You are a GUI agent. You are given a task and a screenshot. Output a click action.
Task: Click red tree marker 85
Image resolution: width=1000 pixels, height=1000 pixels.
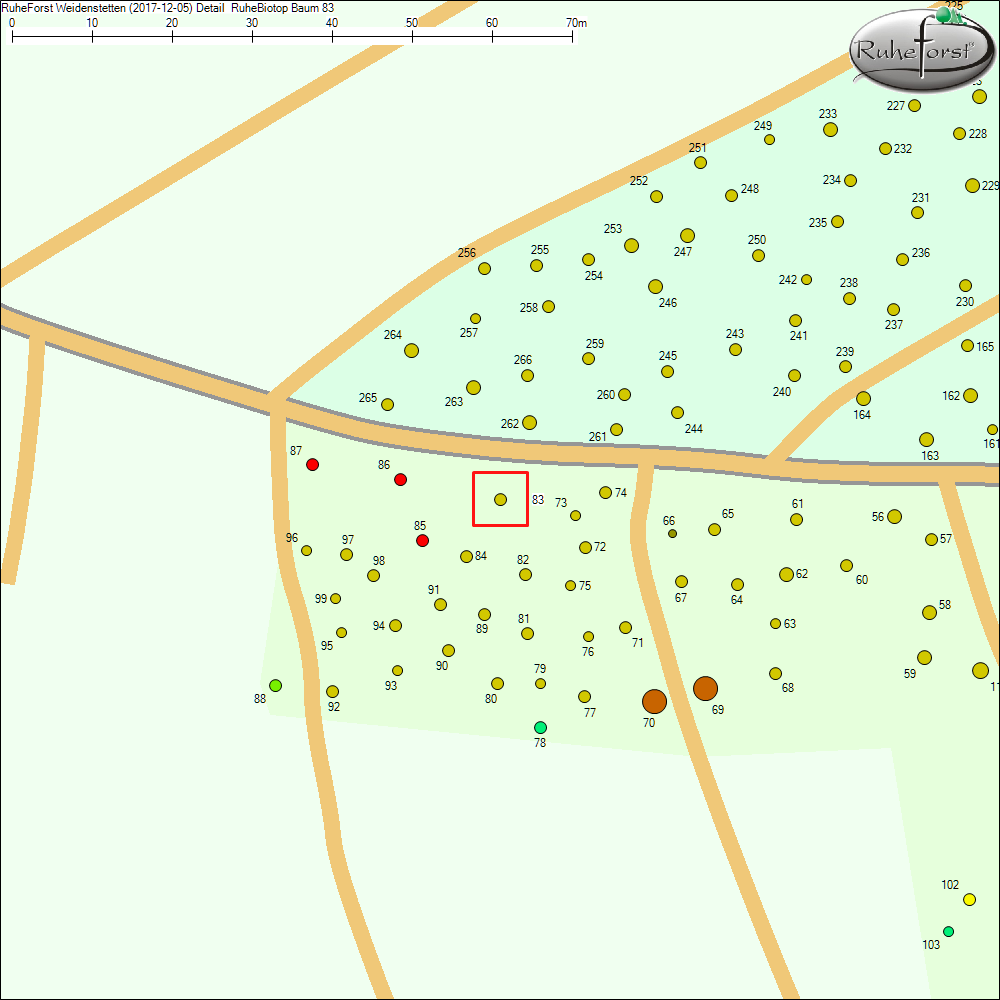point(422,541)
